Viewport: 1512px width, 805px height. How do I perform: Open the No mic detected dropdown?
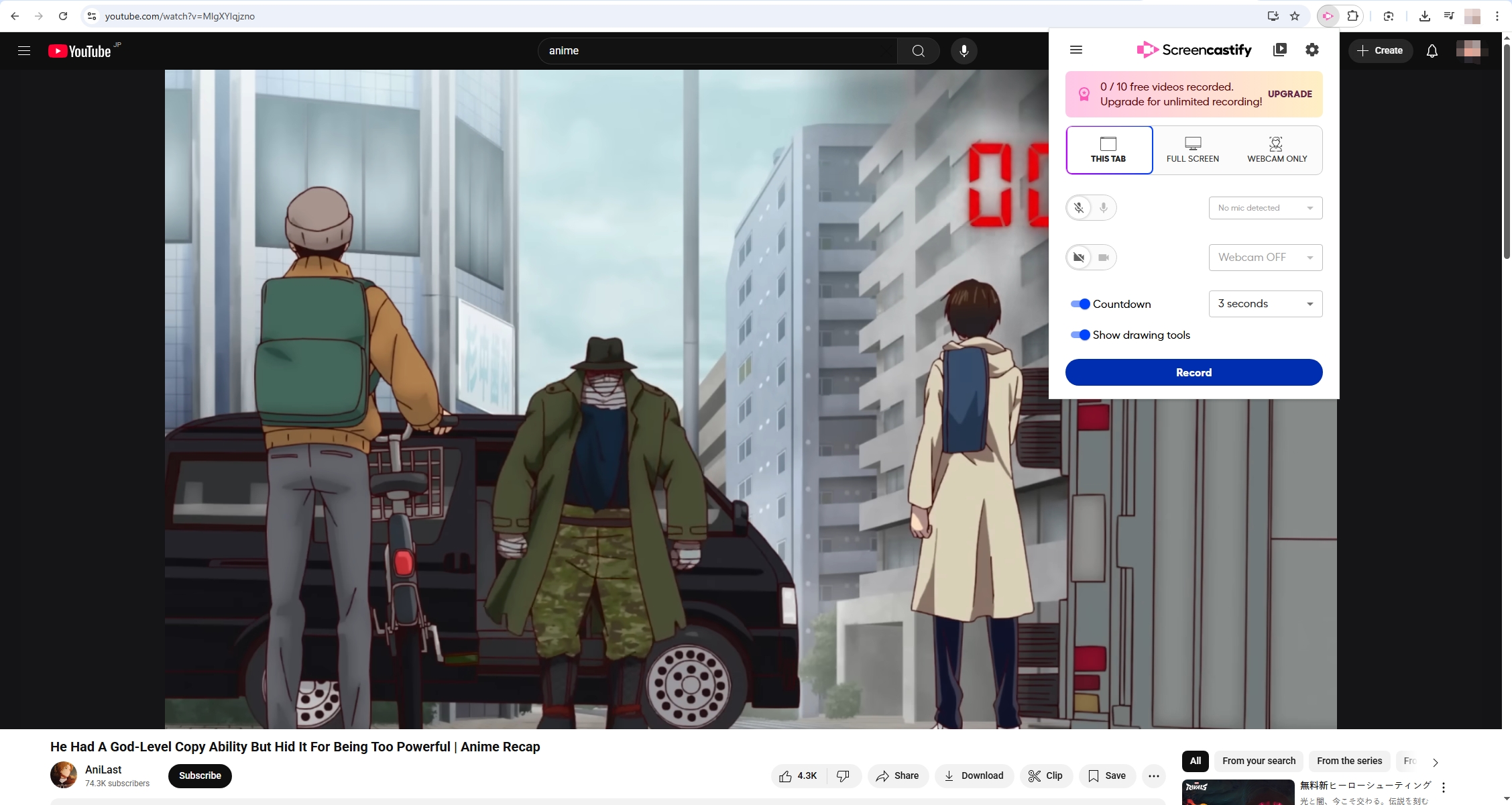[1265, 208]
